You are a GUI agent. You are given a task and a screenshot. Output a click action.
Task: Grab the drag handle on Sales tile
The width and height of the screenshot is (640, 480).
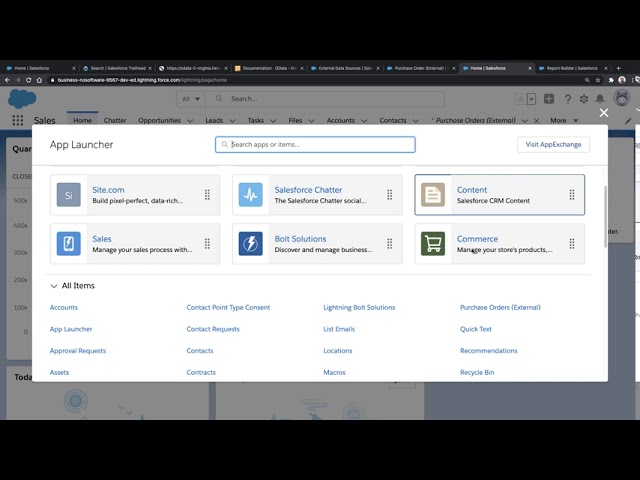[x=207, y=244]
